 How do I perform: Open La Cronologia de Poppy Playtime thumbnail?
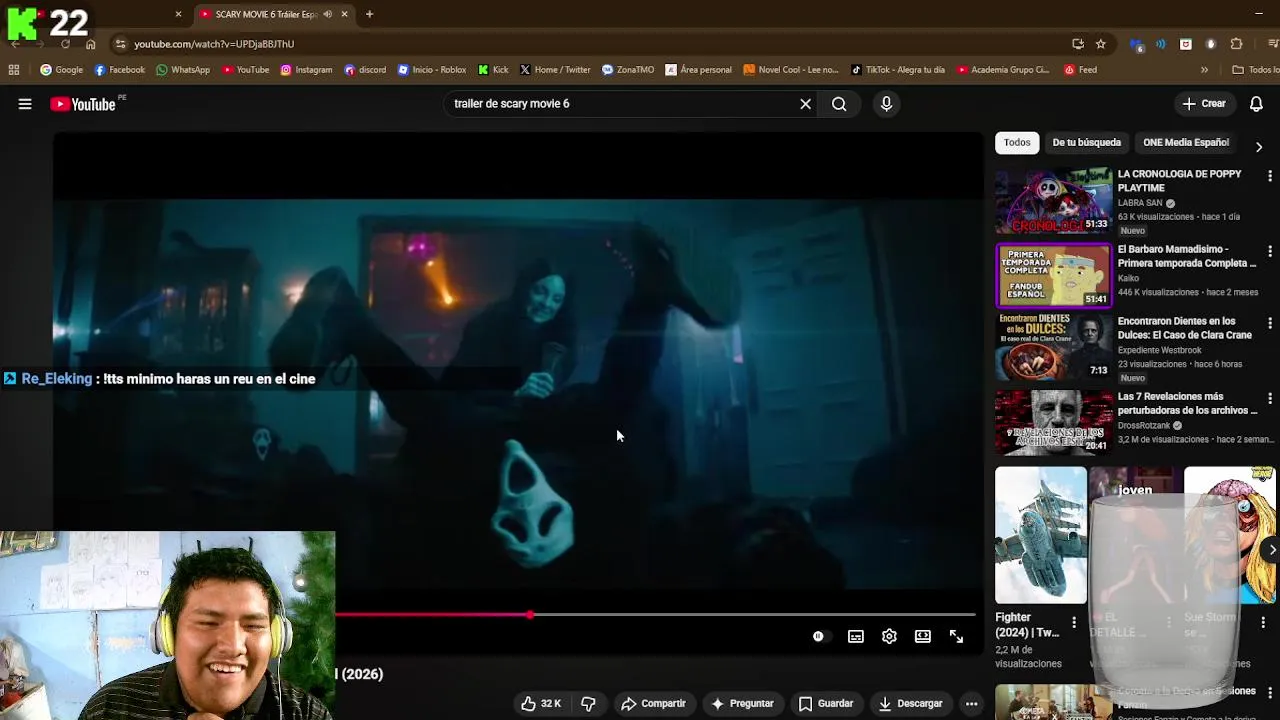pyautogui.click(x=1053, y=201)
